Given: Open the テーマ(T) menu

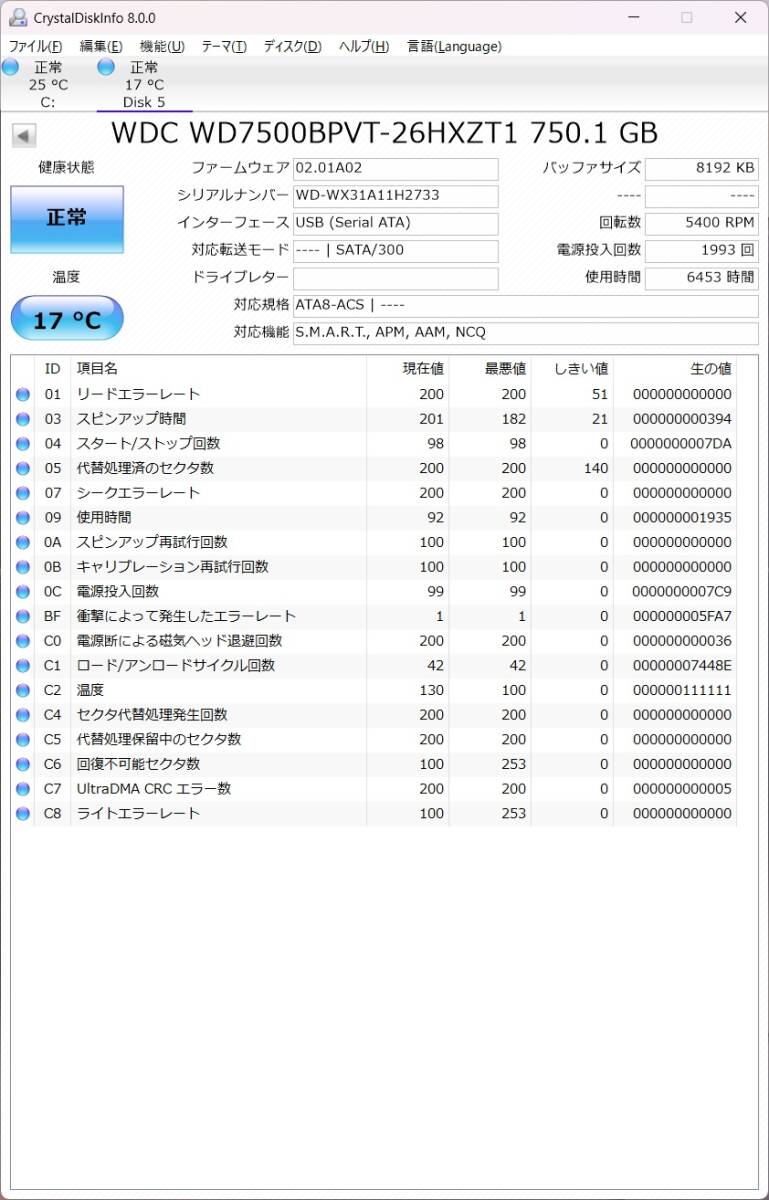Looking at the screenshot, I should pos(224,46).
